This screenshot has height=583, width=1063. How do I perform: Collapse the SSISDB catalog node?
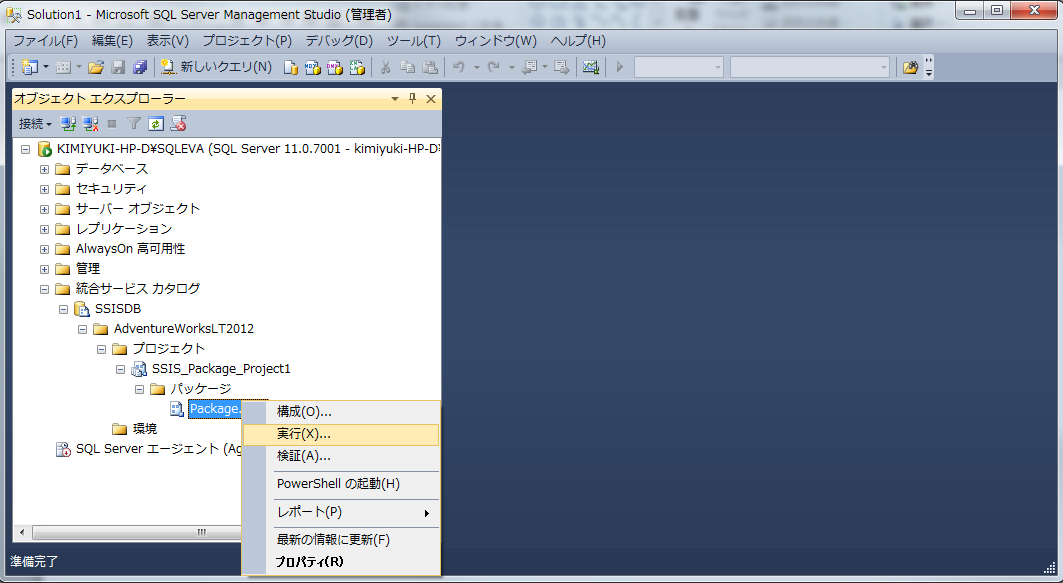click(x=63, y=309)
